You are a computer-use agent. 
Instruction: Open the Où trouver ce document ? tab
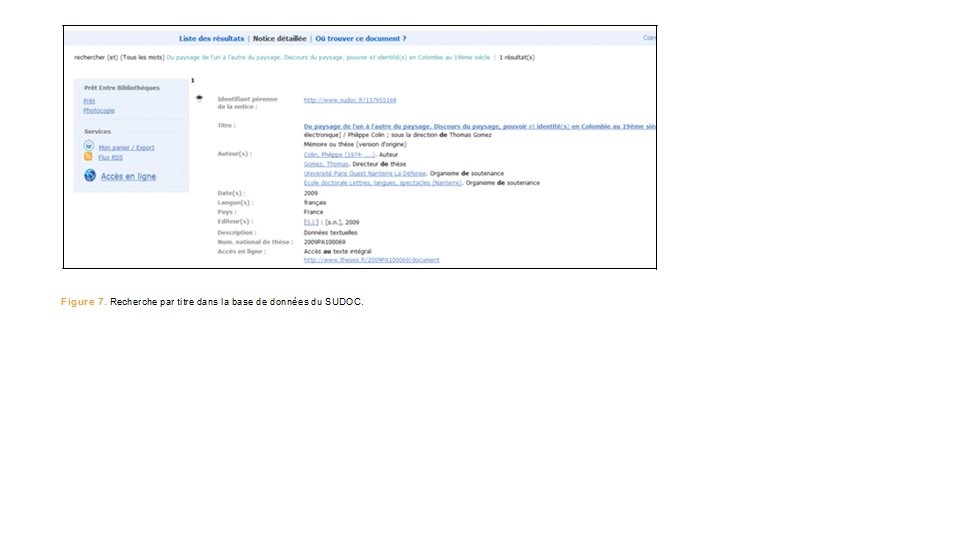point(361,39)
